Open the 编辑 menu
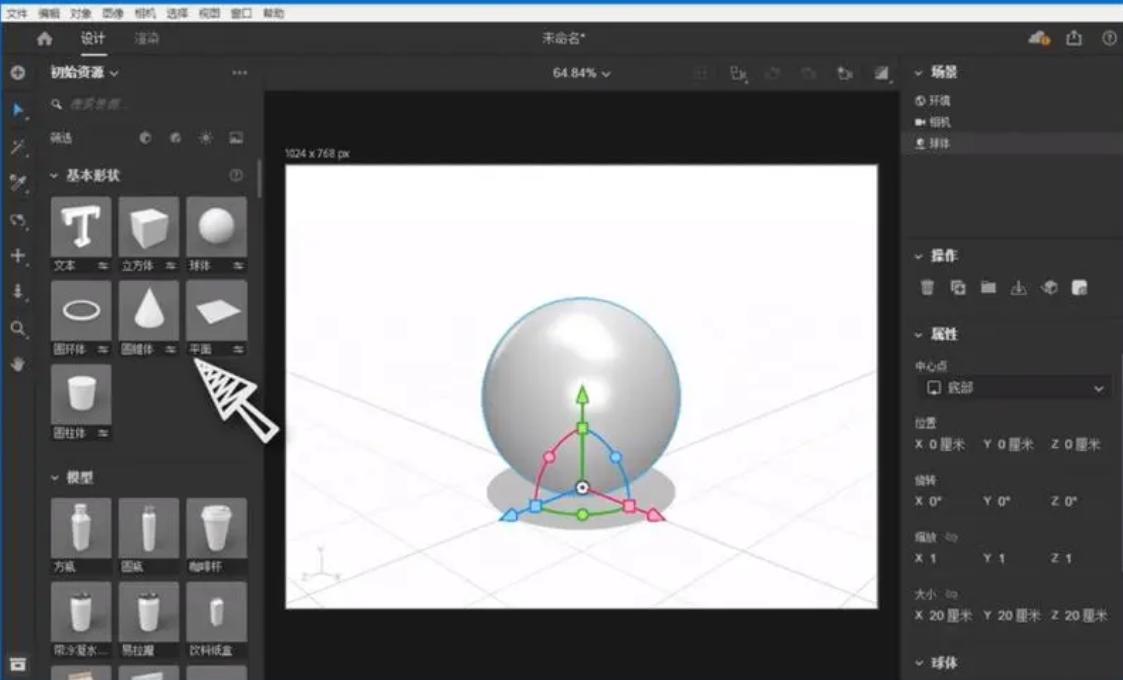This screenshot has height=680, width=1123. pyautogui.click(x=49, y=14)
